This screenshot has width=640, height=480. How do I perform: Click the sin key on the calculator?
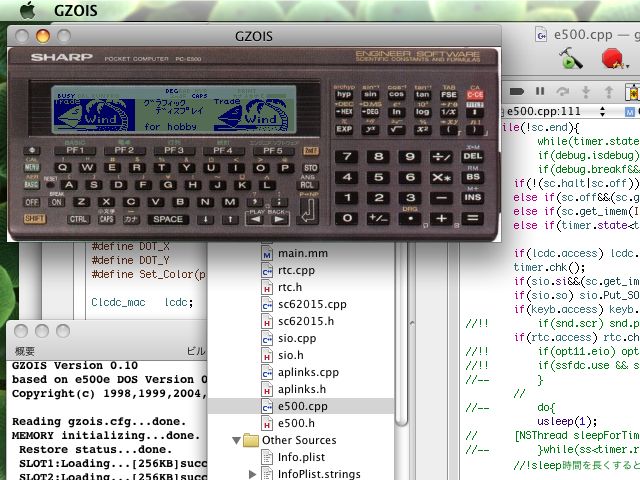[370, 94]
